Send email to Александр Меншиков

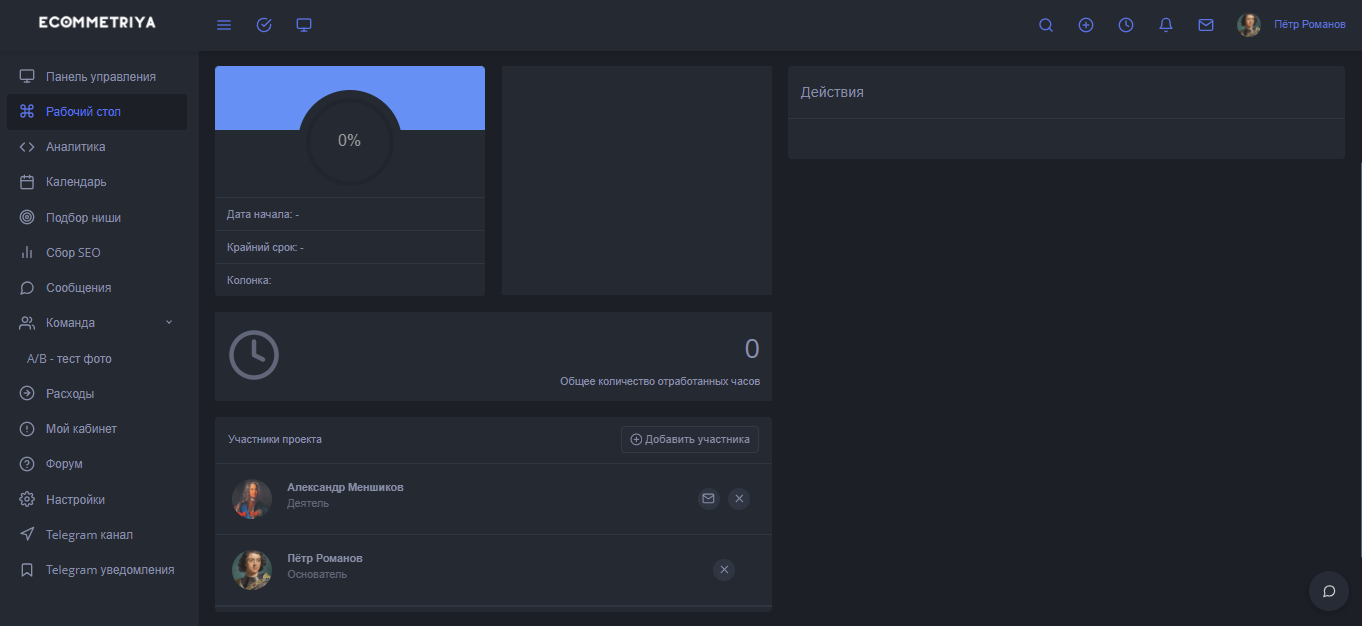coord(709,498)
